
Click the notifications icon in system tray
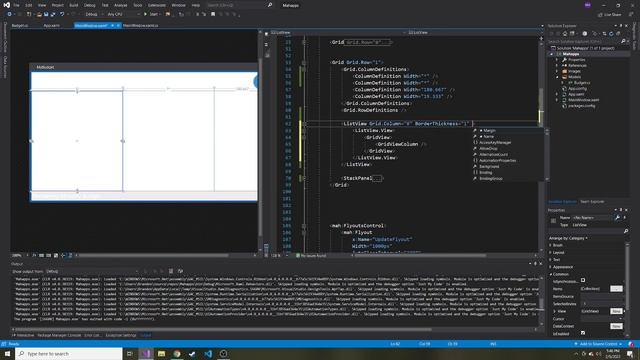click(x=630, y=354)
